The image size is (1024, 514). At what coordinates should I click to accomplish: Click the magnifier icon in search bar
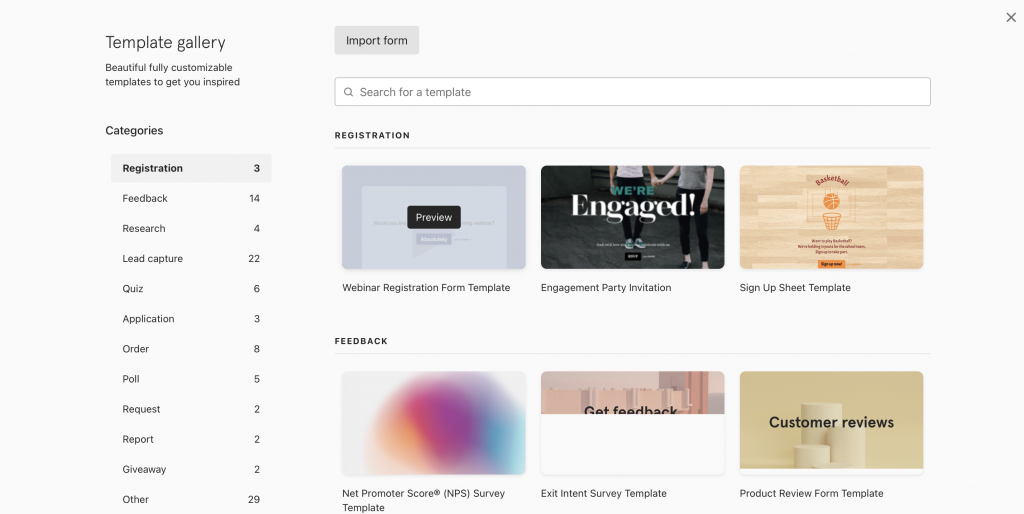click(x=348, y=92)
